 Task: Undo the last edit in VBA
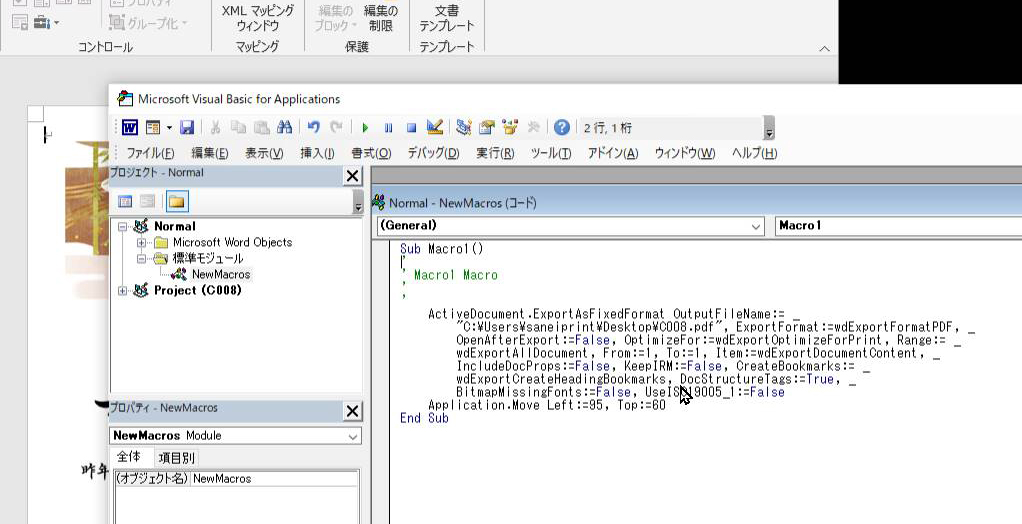[x=314, y=128]
